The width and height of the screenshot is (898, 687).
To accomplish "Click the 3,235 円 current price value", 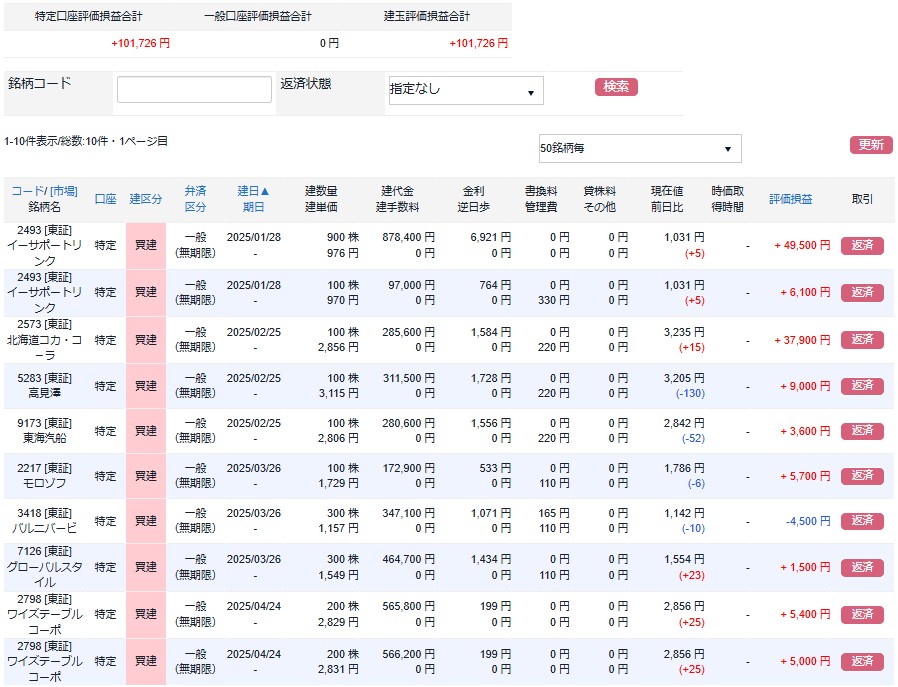I will point(684,333).
